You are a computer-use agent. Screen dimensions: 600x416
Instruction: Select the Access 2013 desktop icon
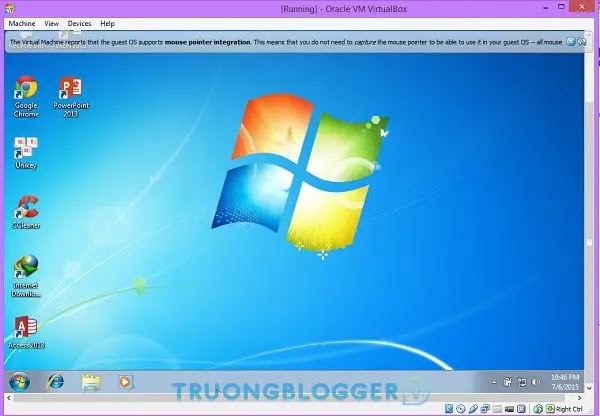[x=26, y=332]
